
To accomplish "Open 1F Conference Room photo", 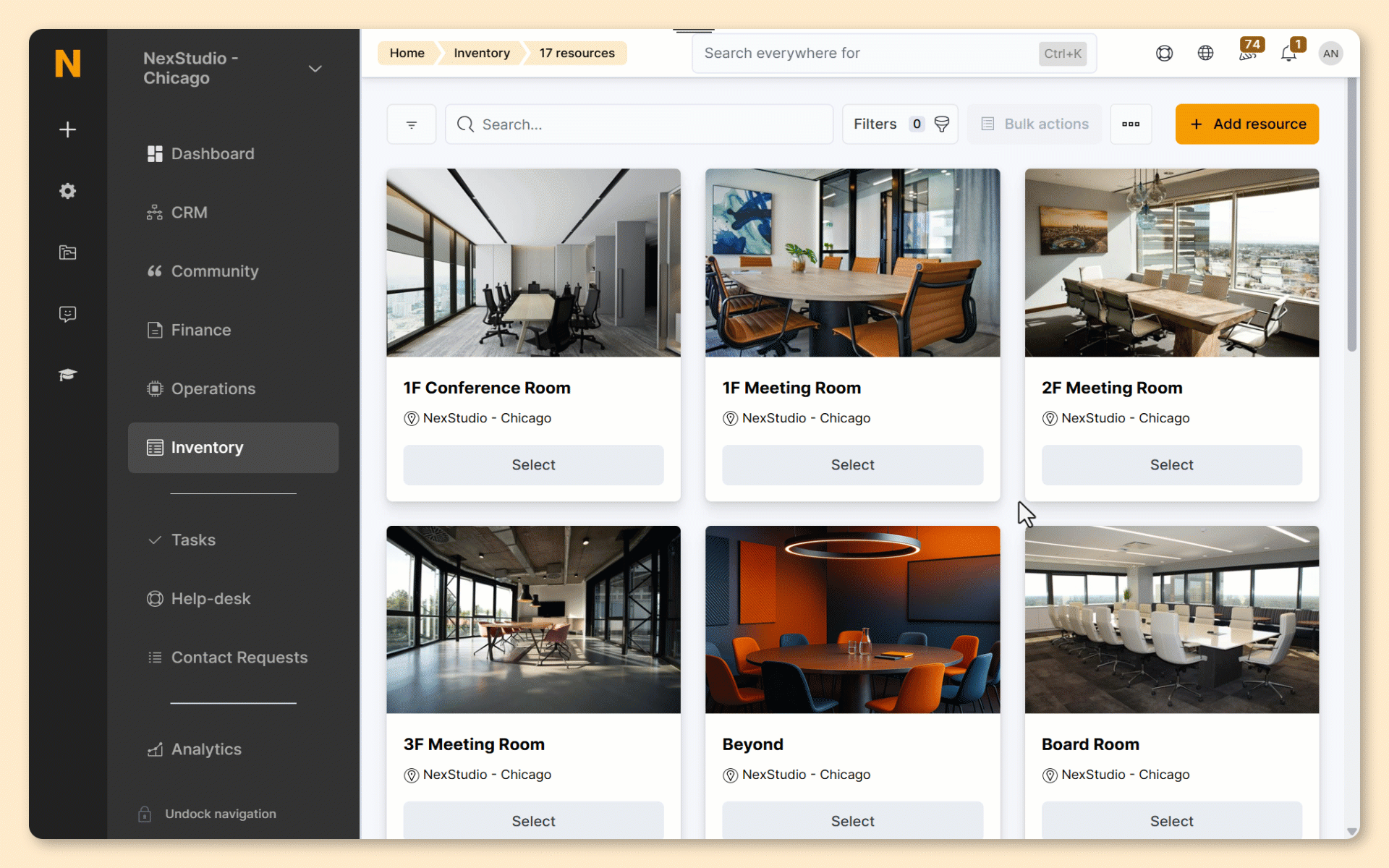I will (x=533, y=263).
